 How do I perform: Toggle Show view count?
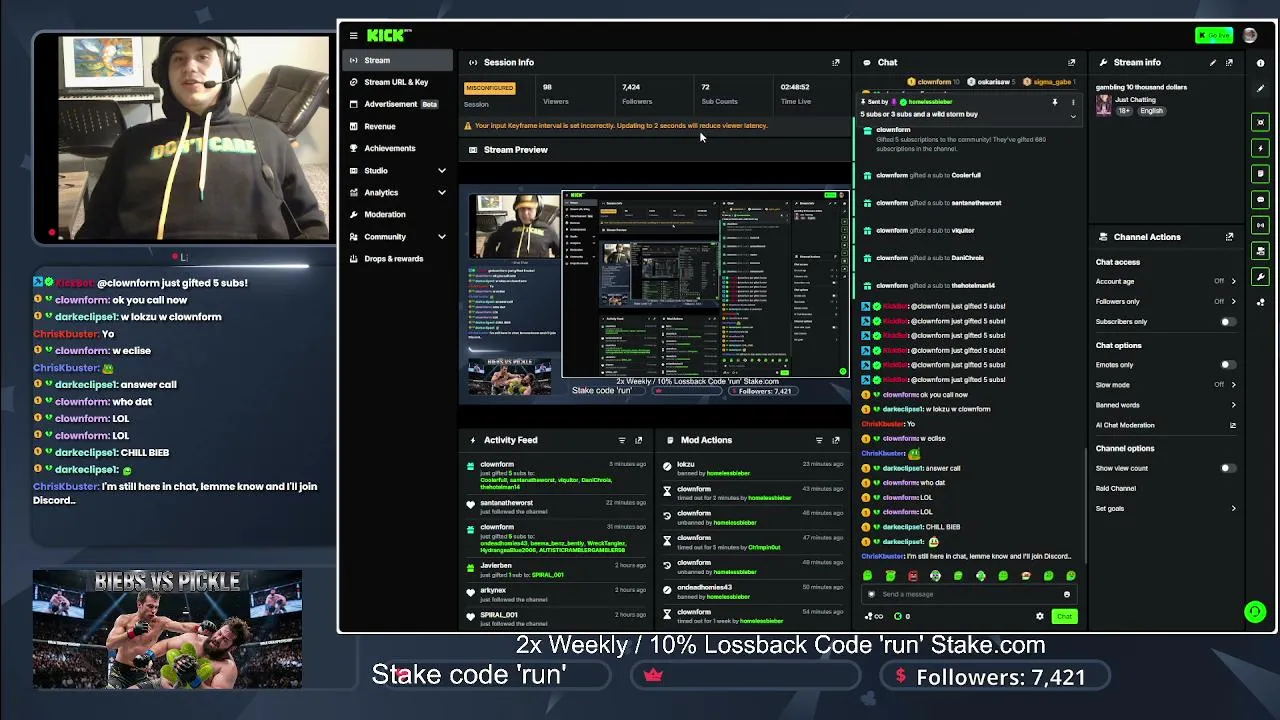1227,468
